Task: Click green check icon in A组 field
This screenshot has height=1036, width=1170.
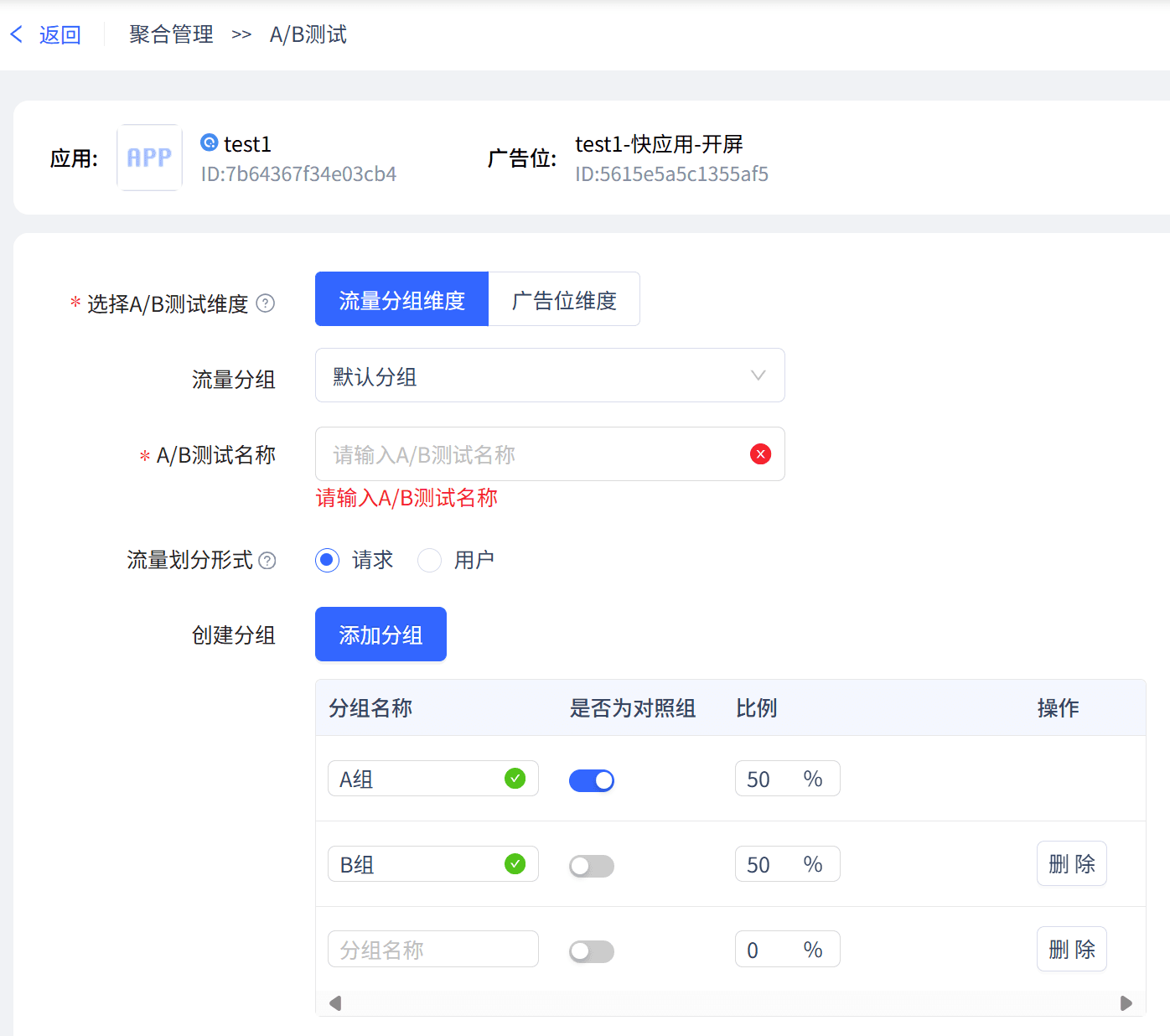Action: tap(515, 779)
